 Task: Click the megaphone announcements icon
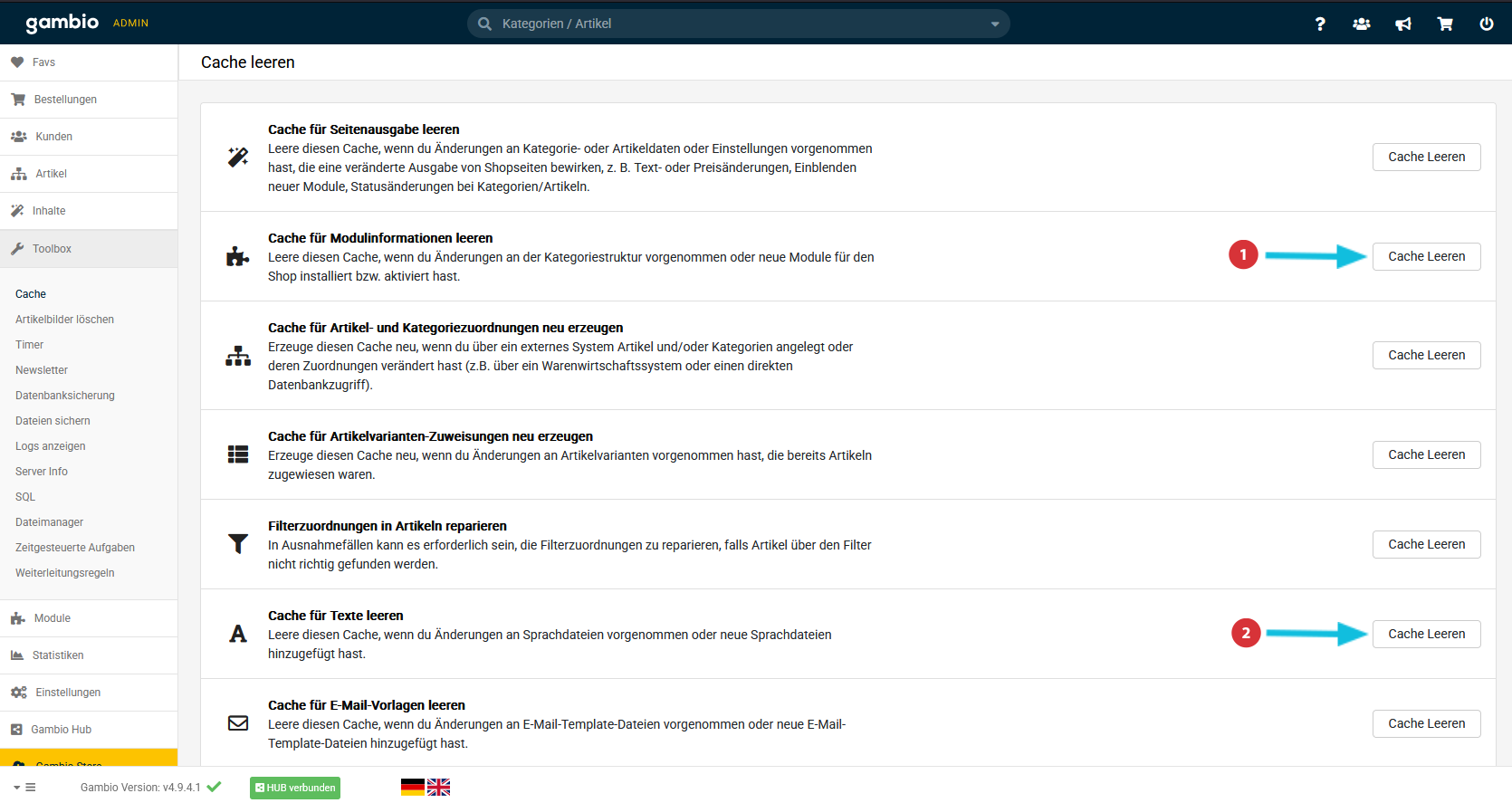click(1402, 24)
